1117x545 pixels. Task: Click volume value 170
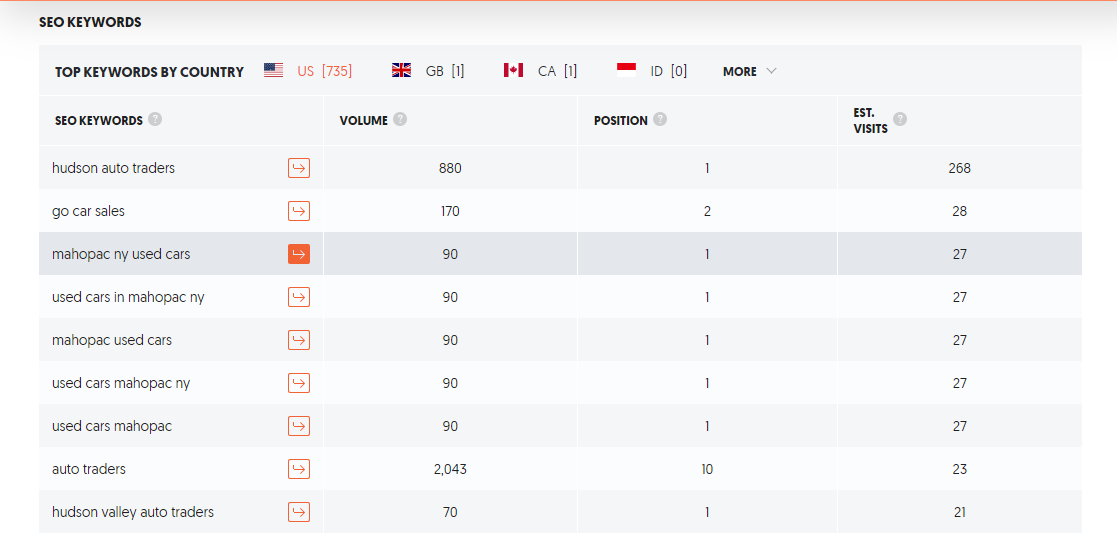pyautogui.click(x=450, y=211)
